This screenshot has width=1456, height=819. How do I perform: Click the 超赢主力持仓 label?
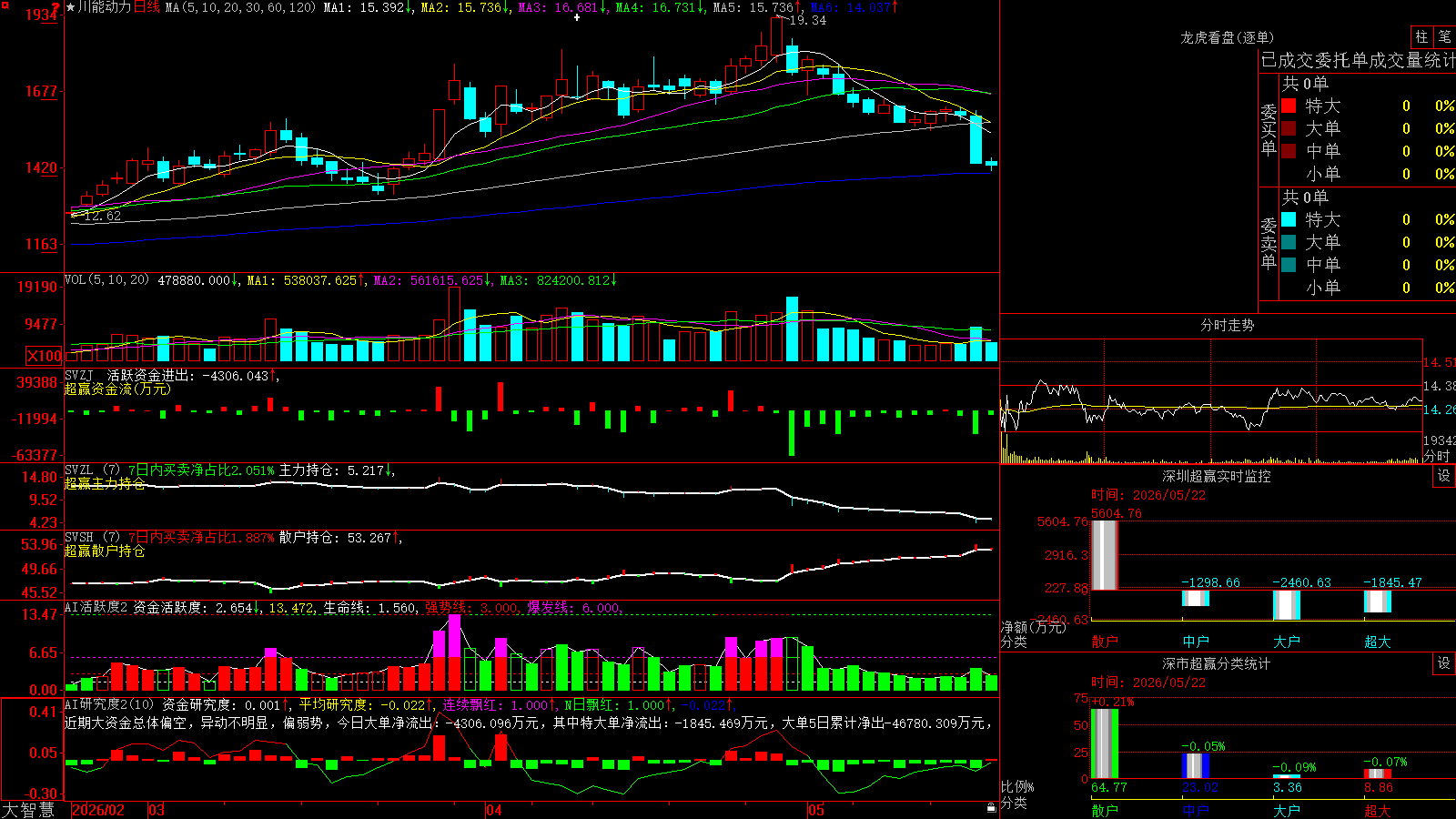[x=105, y=483]
